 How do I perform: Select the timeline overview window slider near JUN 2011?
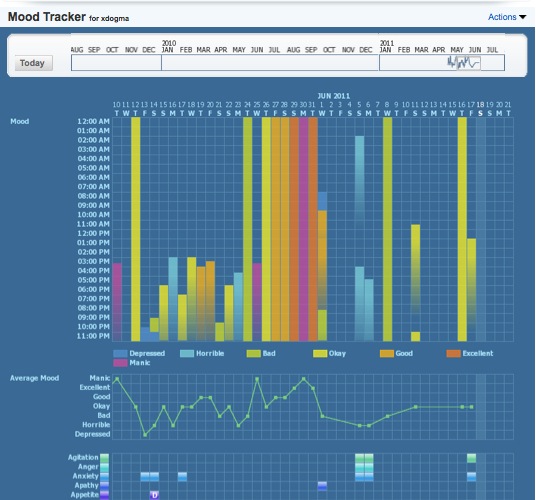coord(469,63)
